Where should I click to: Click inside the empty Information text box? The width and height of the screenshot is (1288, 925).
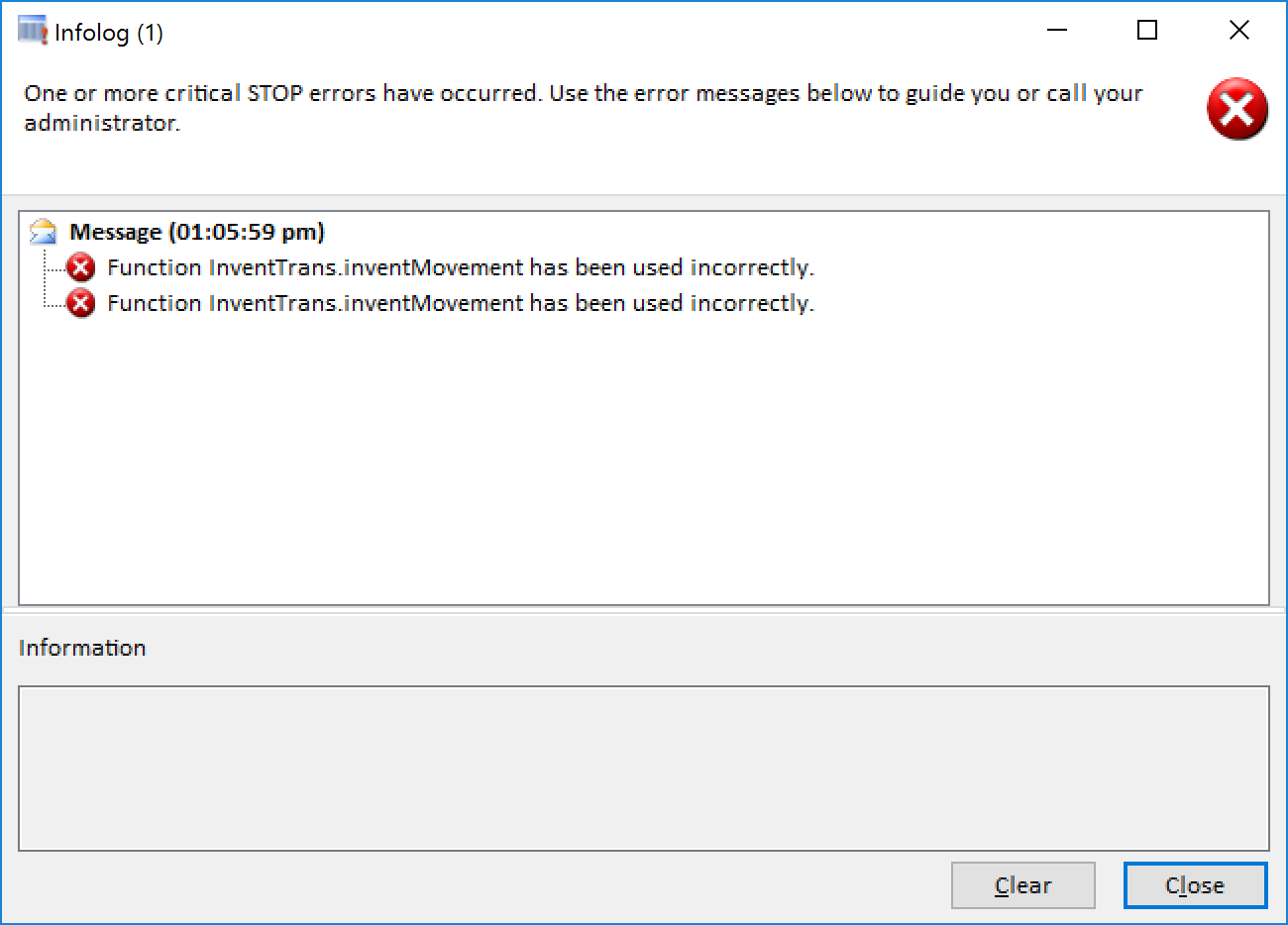644,768
